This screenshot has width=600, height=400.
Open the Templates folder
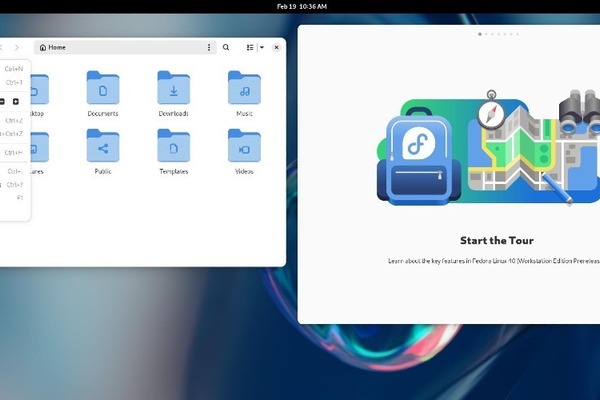[x=173, y=147]
